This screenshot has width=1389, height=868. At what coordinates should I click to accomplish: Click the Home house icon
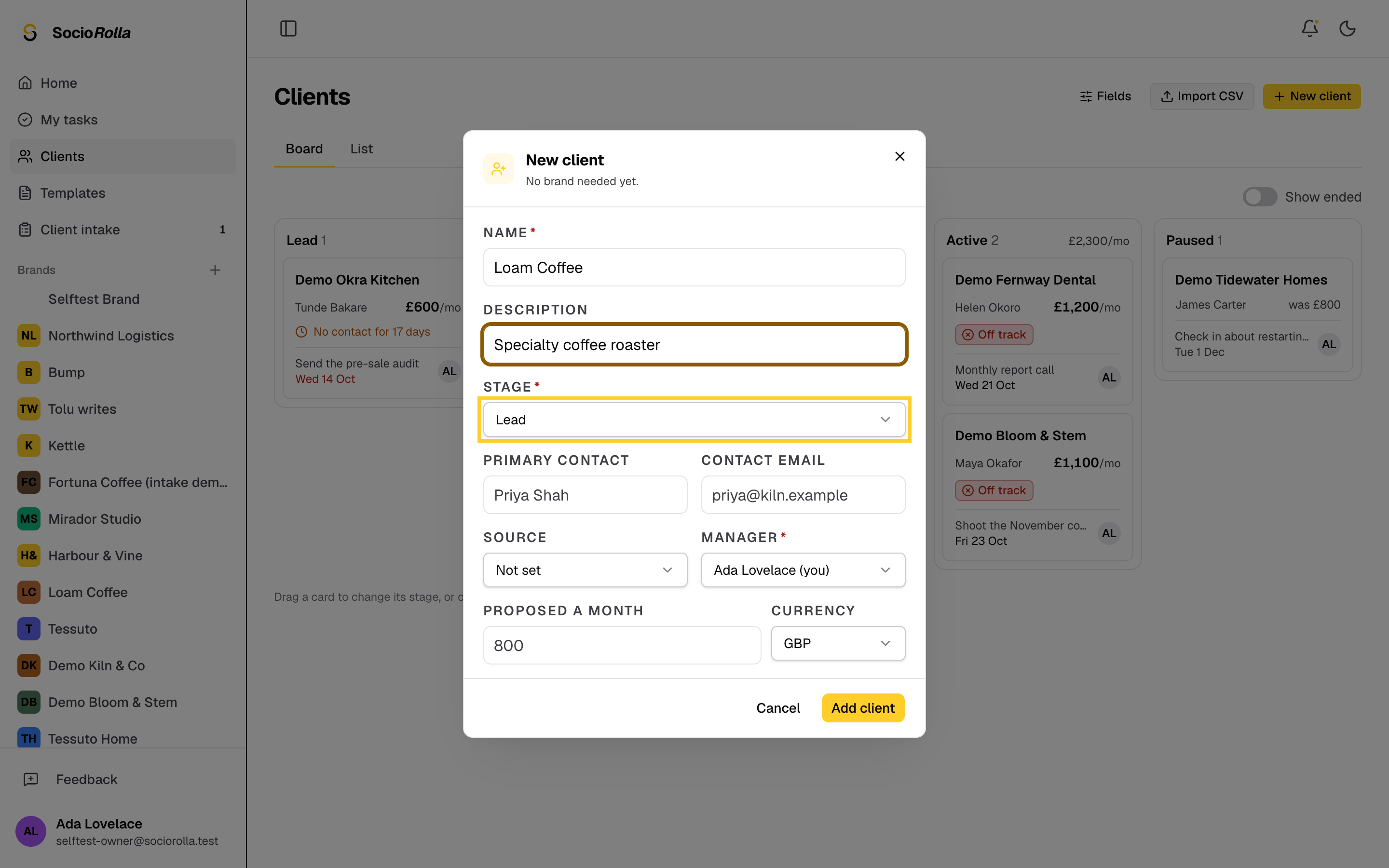25,82
